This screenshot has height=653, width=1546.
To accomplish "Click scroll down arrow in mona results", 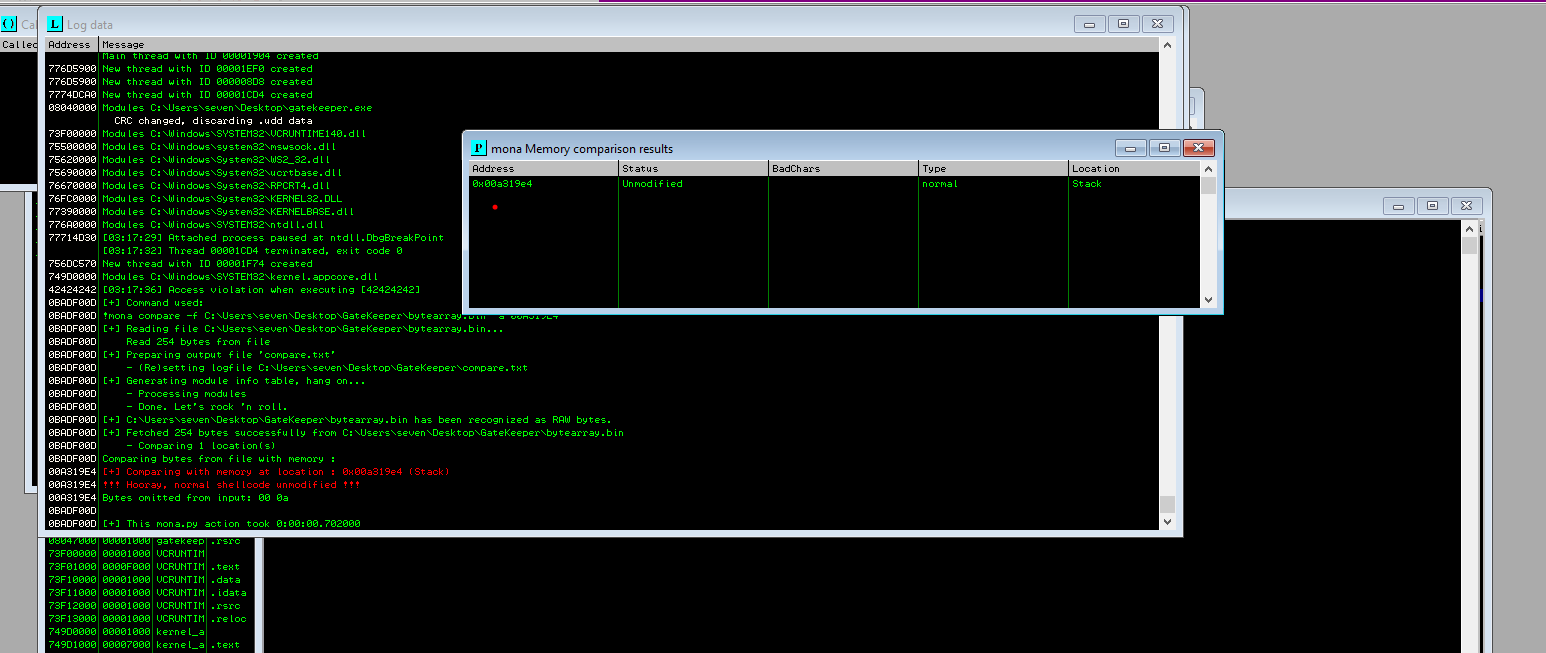I will click(1208, 299).
